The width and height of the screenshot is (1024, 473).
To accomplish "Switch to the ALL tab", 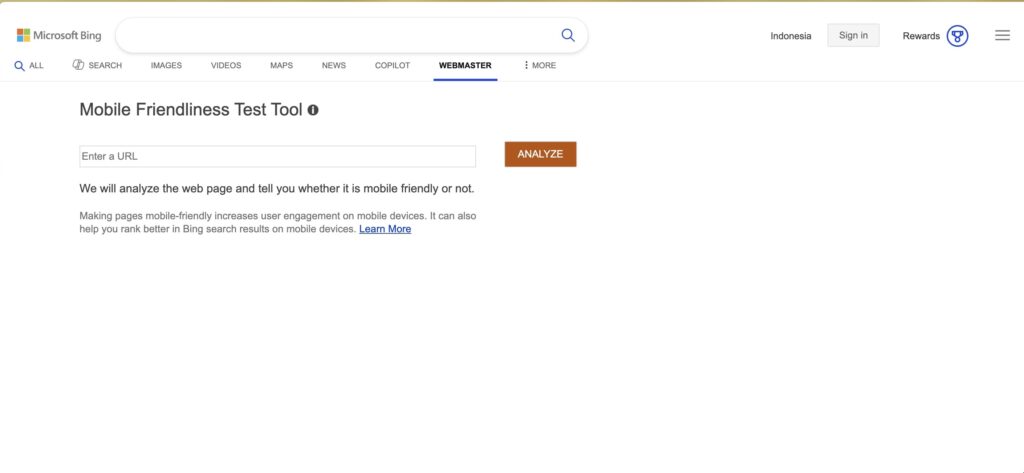I will (x=29, y=65).
